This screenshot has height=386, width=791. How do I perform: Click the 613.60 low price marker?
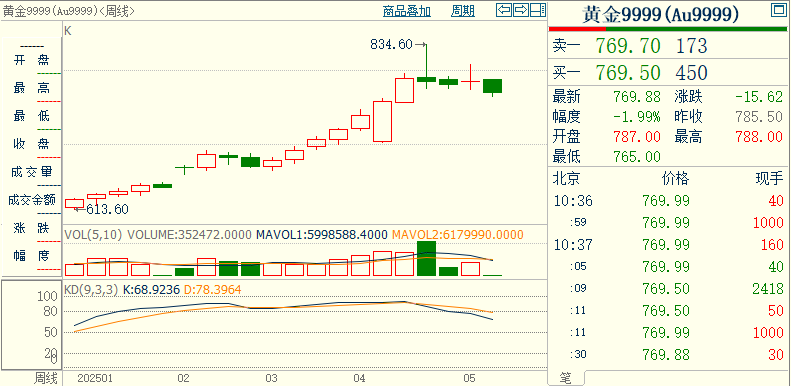pos(106,209)
